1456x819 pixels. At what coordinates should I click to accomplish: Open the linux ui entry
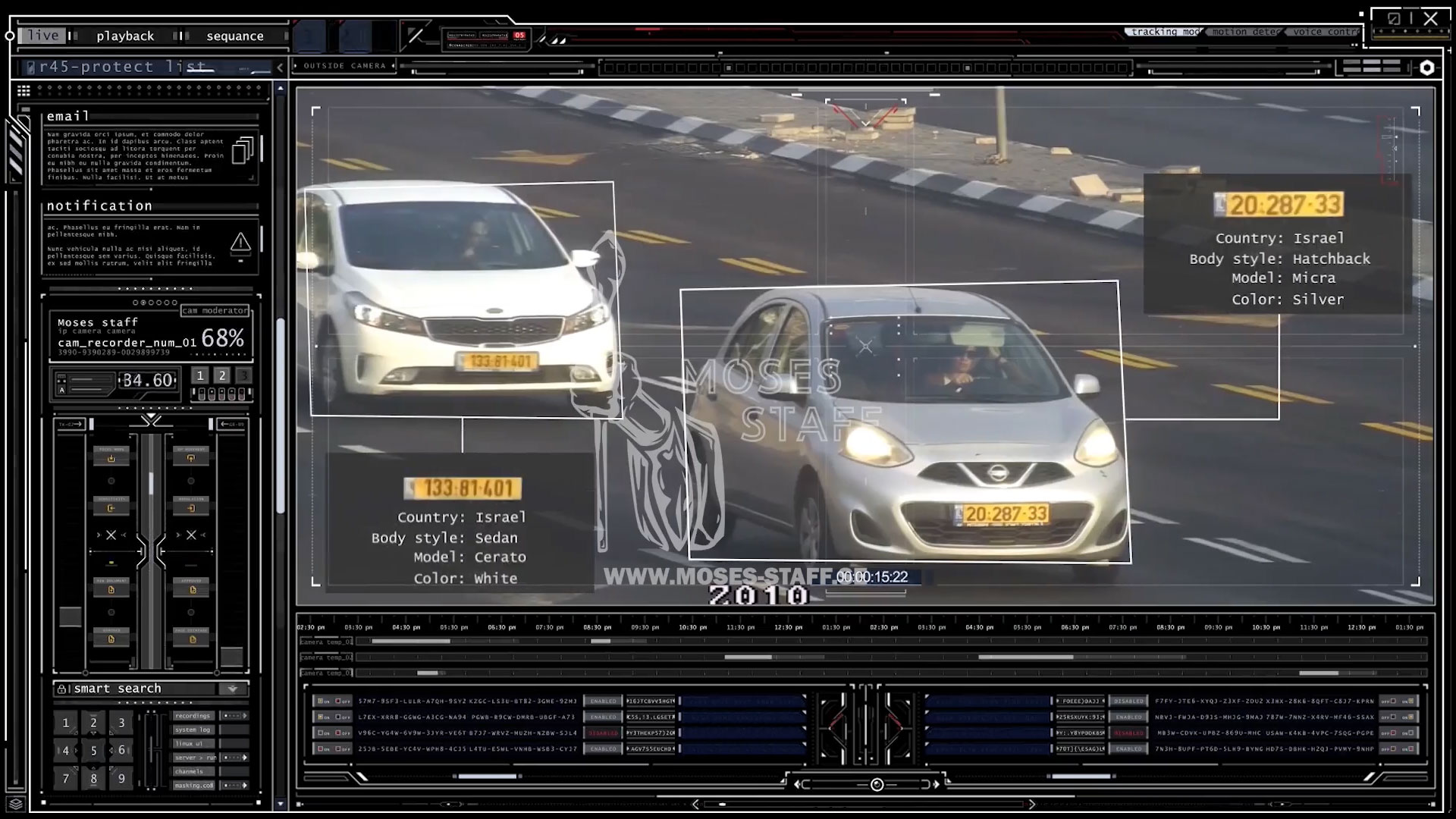[x=193, y=744]
